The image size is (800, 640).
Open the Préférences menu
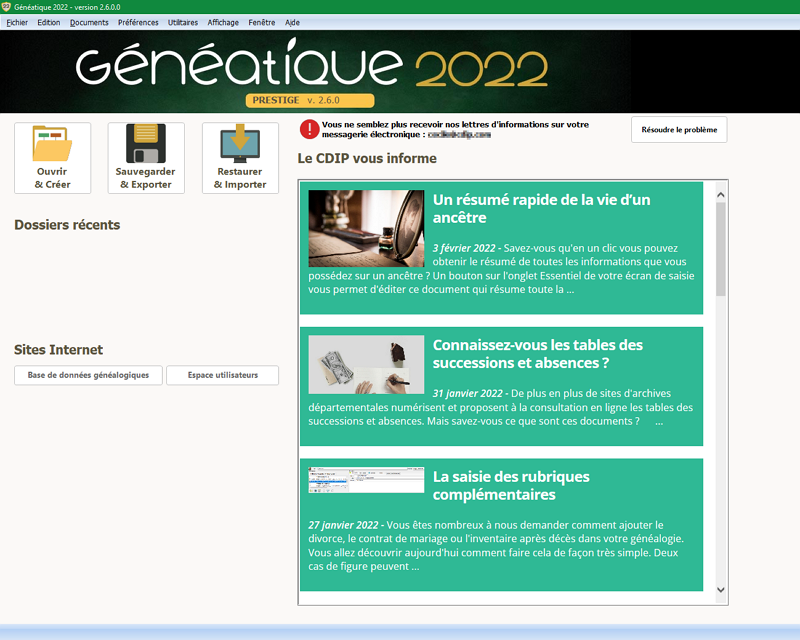(x=138, y=22)
